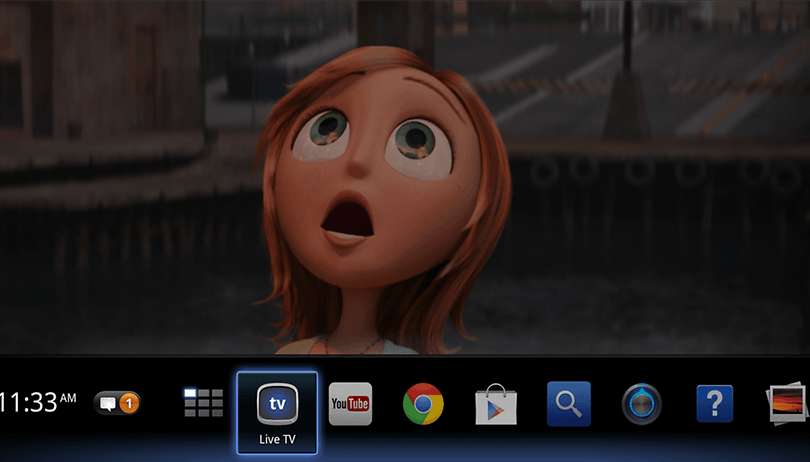The width and height of the screenshot is (810, 462).
Task: Launch the YouTube app
Action: click(350, 404)
